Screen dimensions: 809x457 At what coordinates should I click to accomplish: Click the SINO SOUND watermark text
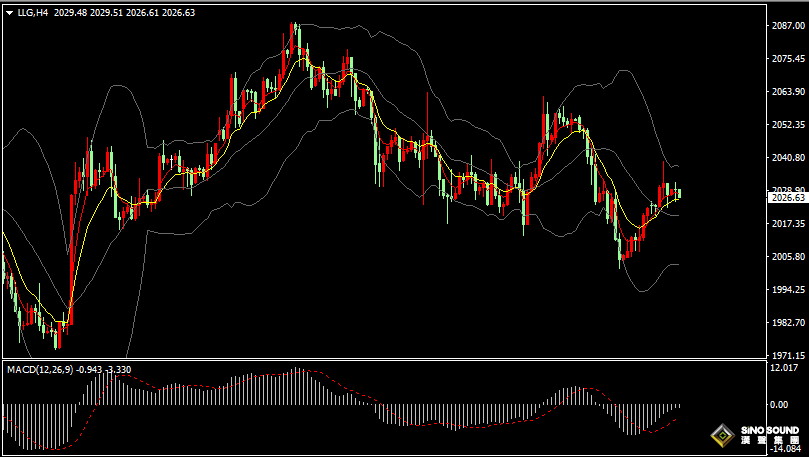click(x=770, y=432)
